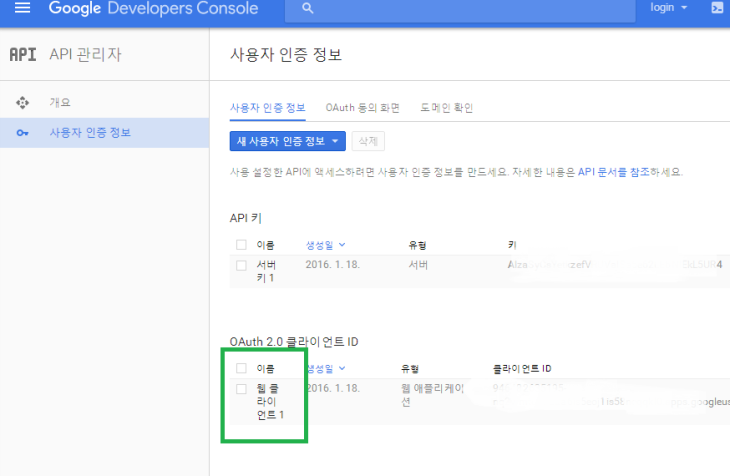
Task: Toggle select-all checkbox in OAuth 2.0 table
Action: (241, 368)
